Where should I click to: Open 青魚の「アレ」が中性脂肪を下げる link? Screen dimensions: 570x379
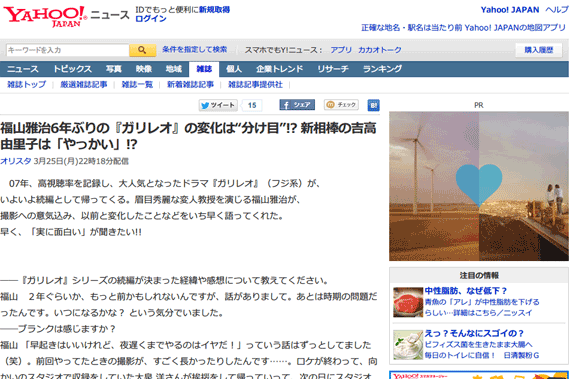[x=482, y=302]
